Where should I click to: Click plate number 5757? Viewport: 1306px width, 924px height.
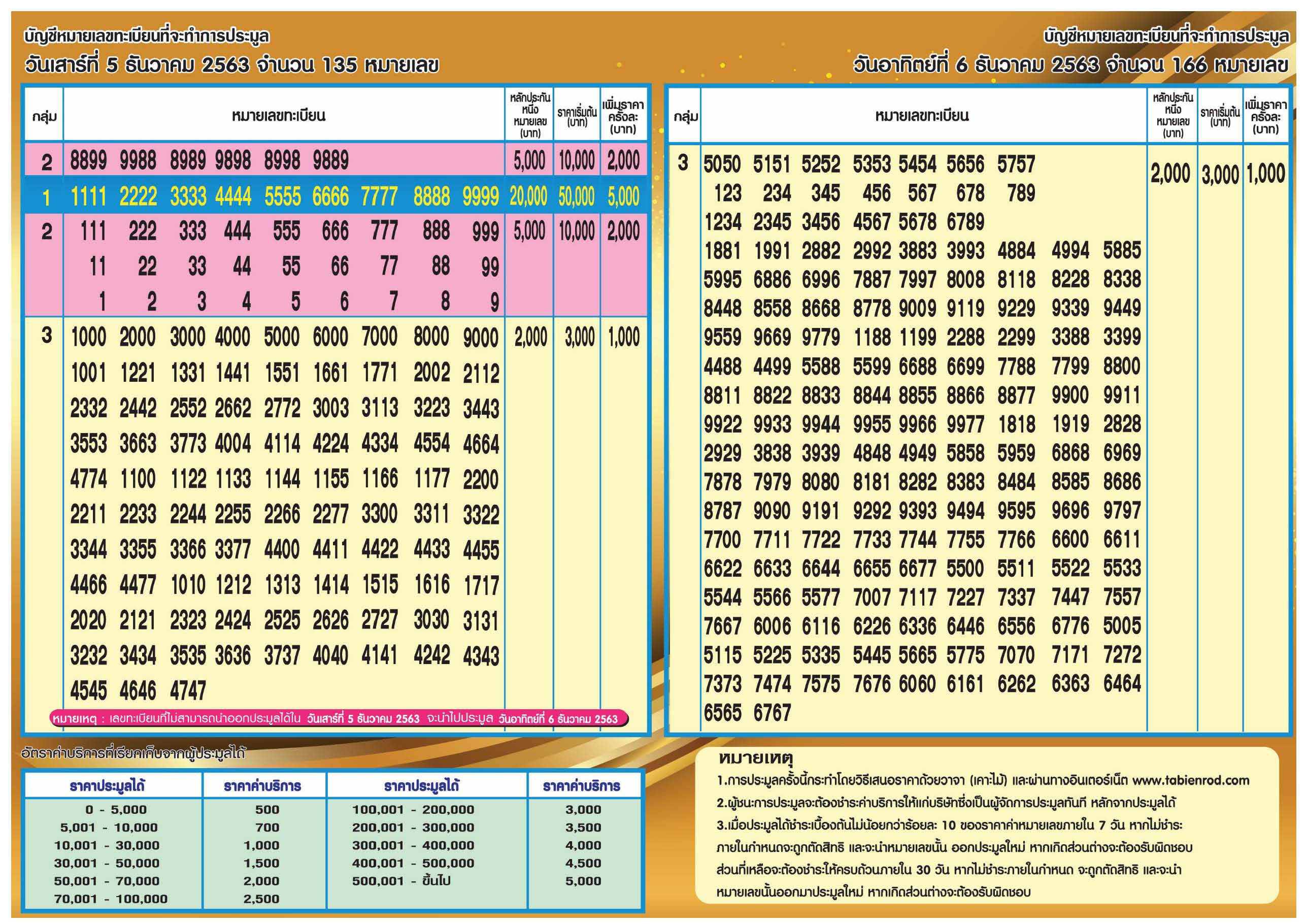click(x=1016, y=164)
